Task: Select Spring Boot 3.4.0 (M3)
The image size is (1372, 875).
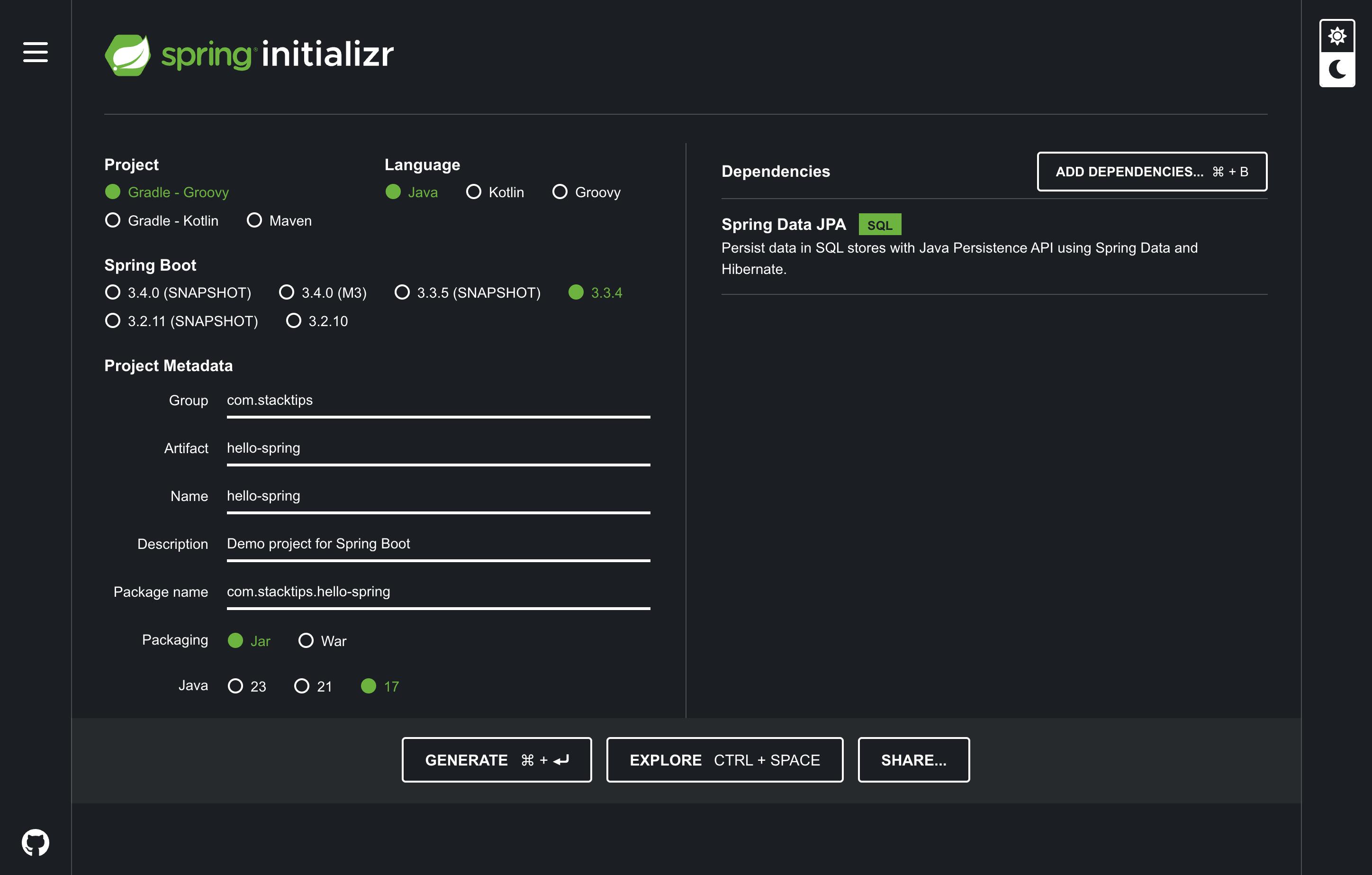Action: coord(323,292)
